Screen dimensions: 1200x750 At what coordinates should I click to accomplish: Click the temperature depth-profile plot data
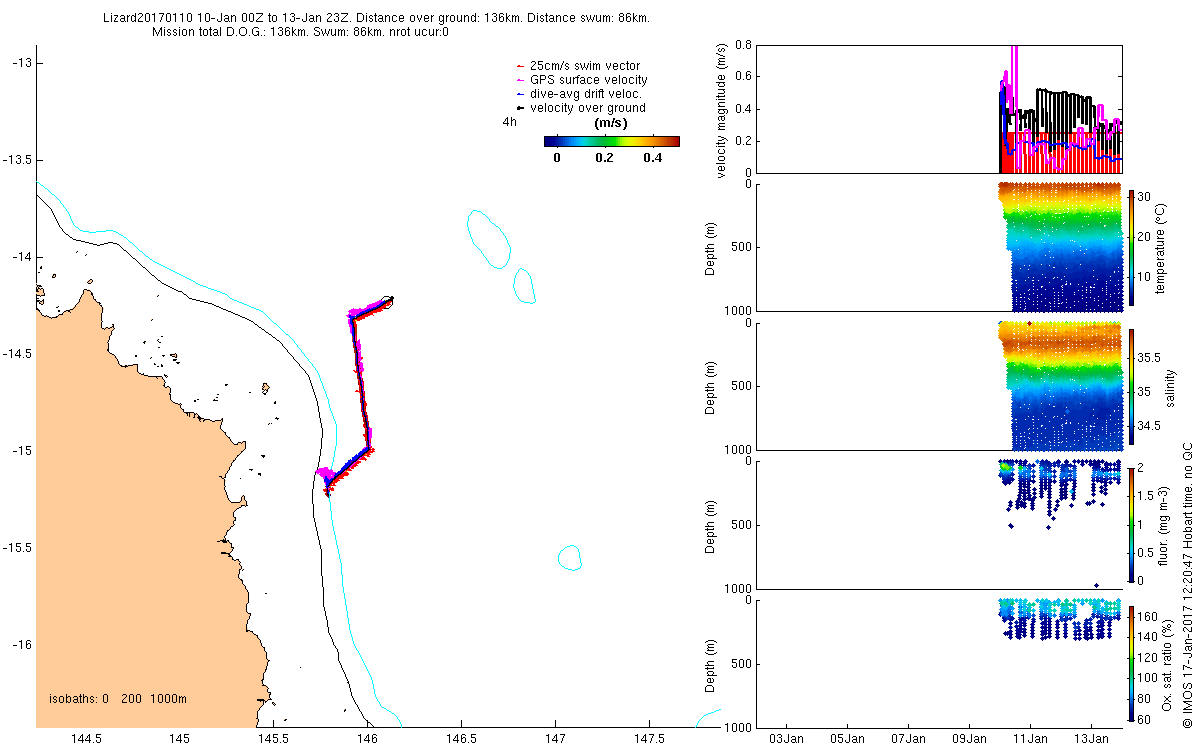(x=1060, y=247)
